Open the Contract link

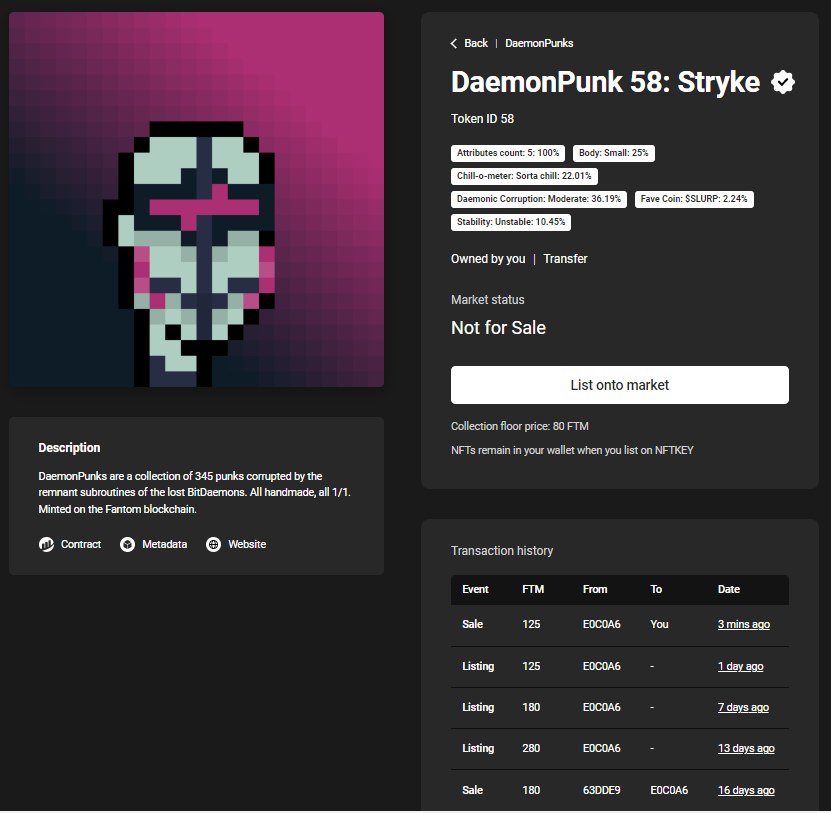click(81, 544)
